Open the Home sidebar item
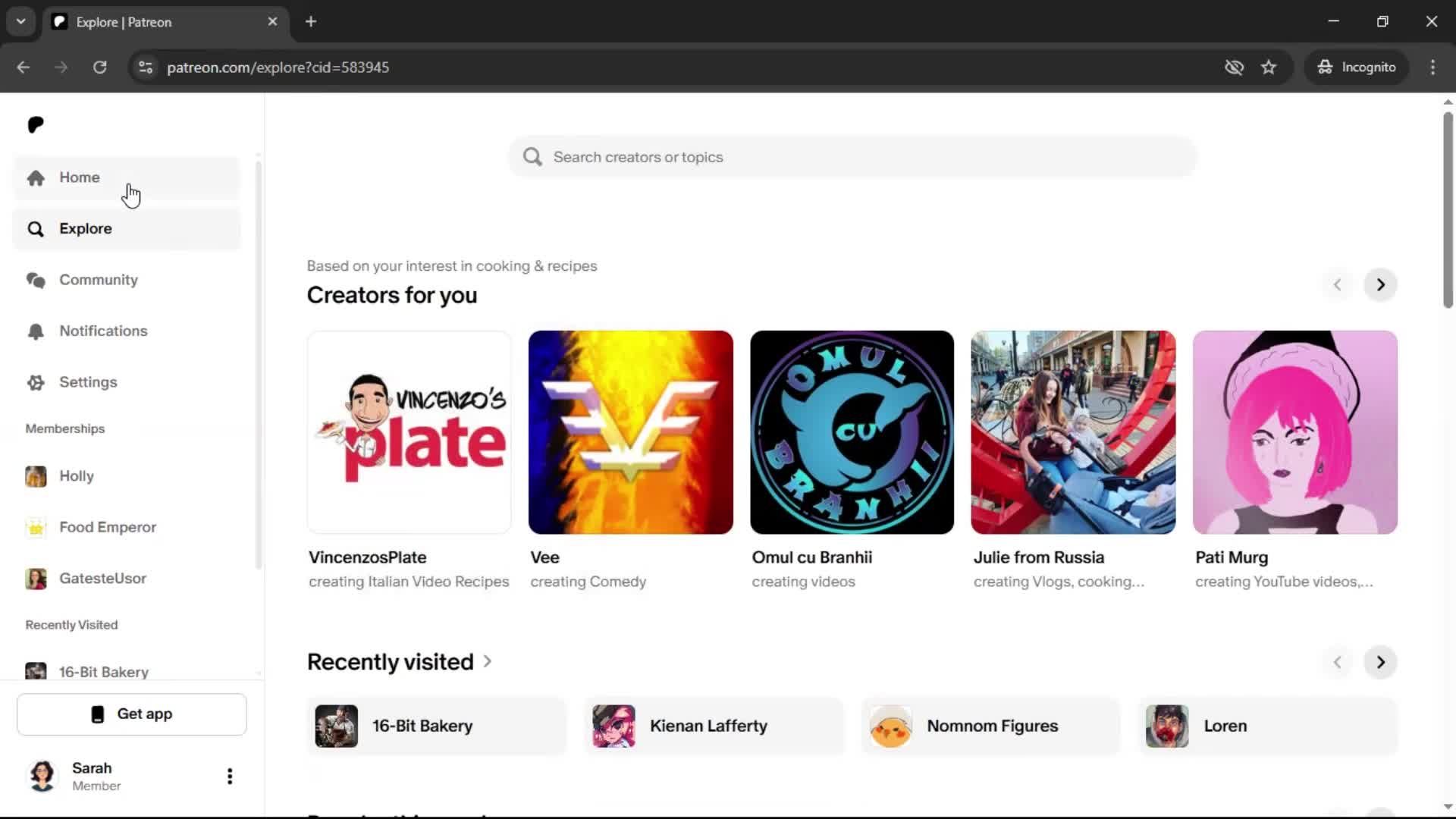Viewport: 1456px width, 819px height. click(x=127, y=177)
